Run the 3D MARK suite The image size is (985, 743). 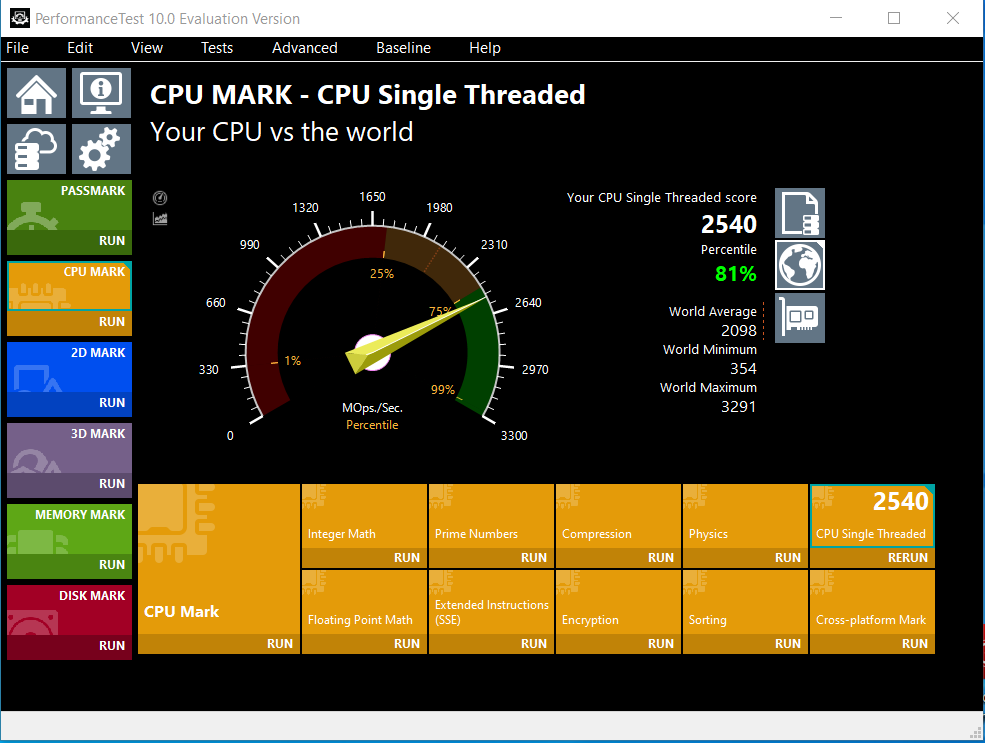pos(70,484)
